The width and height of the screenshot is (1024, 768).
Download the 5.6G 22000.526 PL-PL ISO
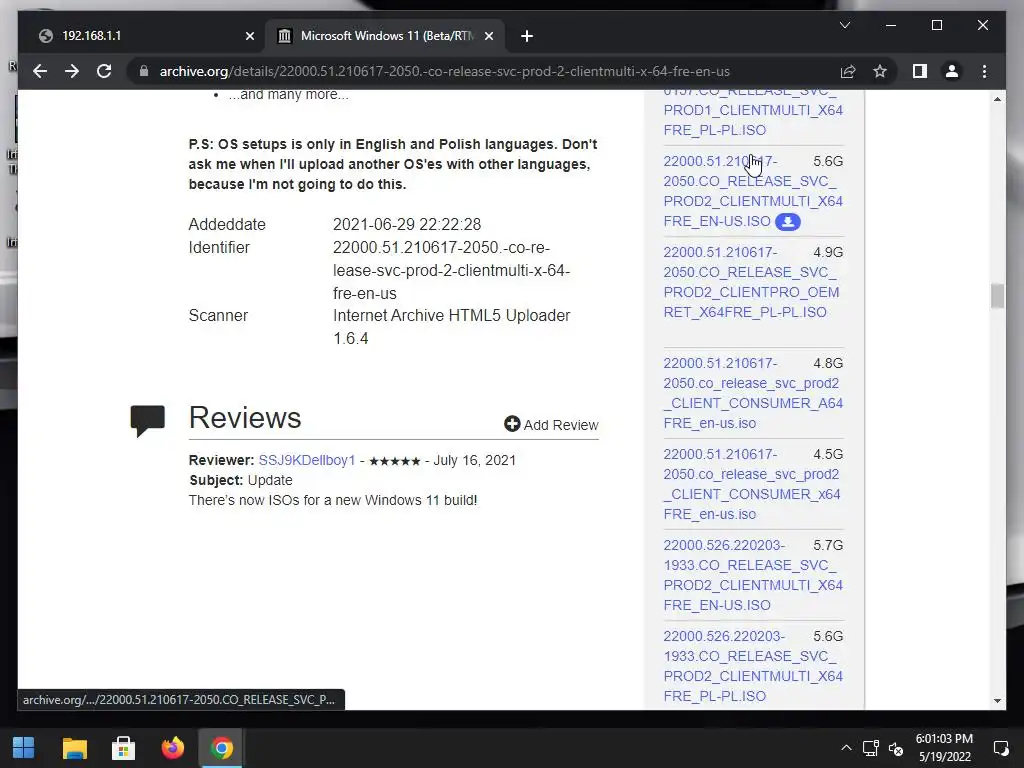(753, 666)
